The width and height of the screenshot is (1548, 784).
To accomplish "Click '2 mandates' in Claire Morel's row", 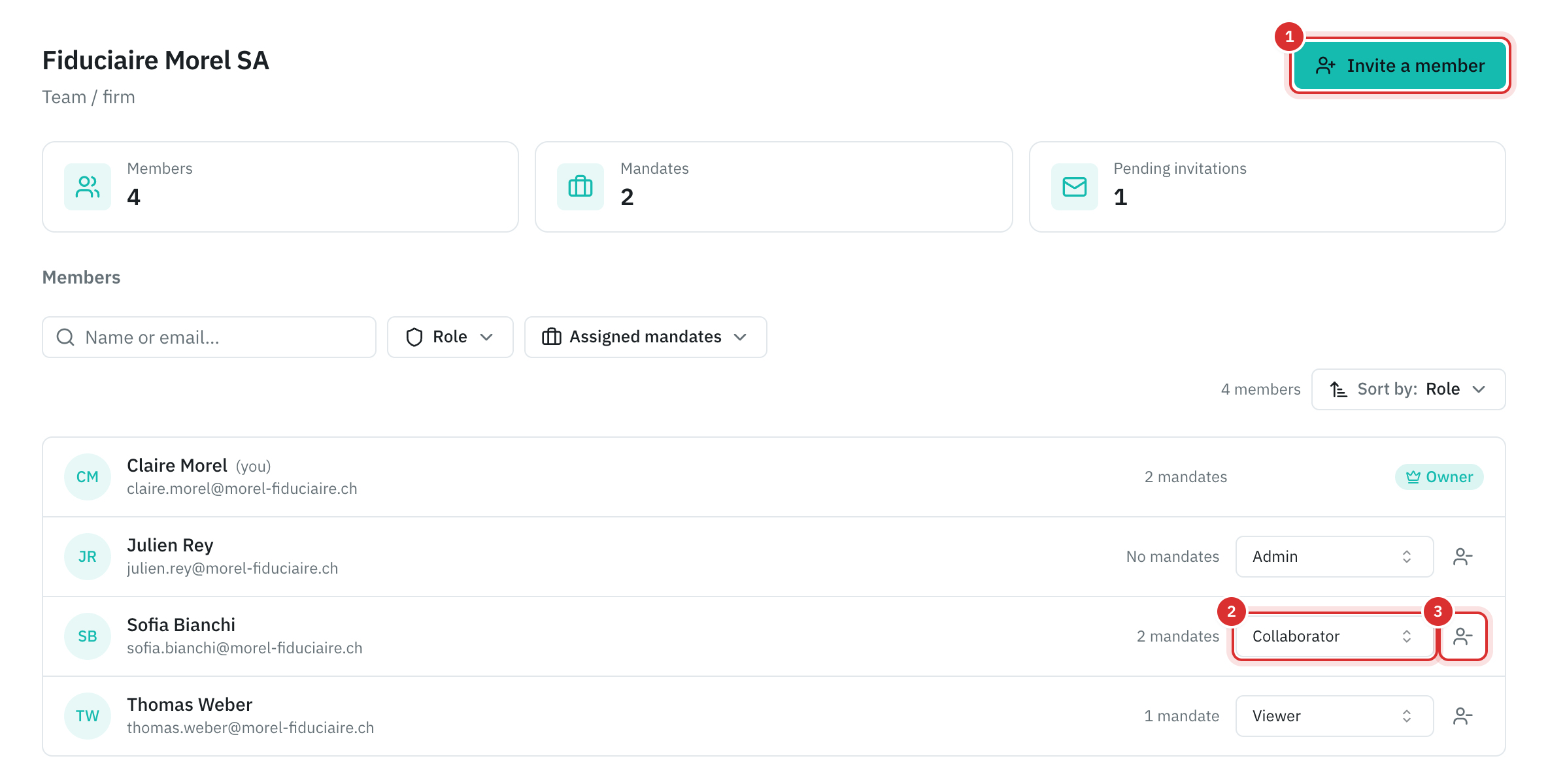I will (1186, 477).
